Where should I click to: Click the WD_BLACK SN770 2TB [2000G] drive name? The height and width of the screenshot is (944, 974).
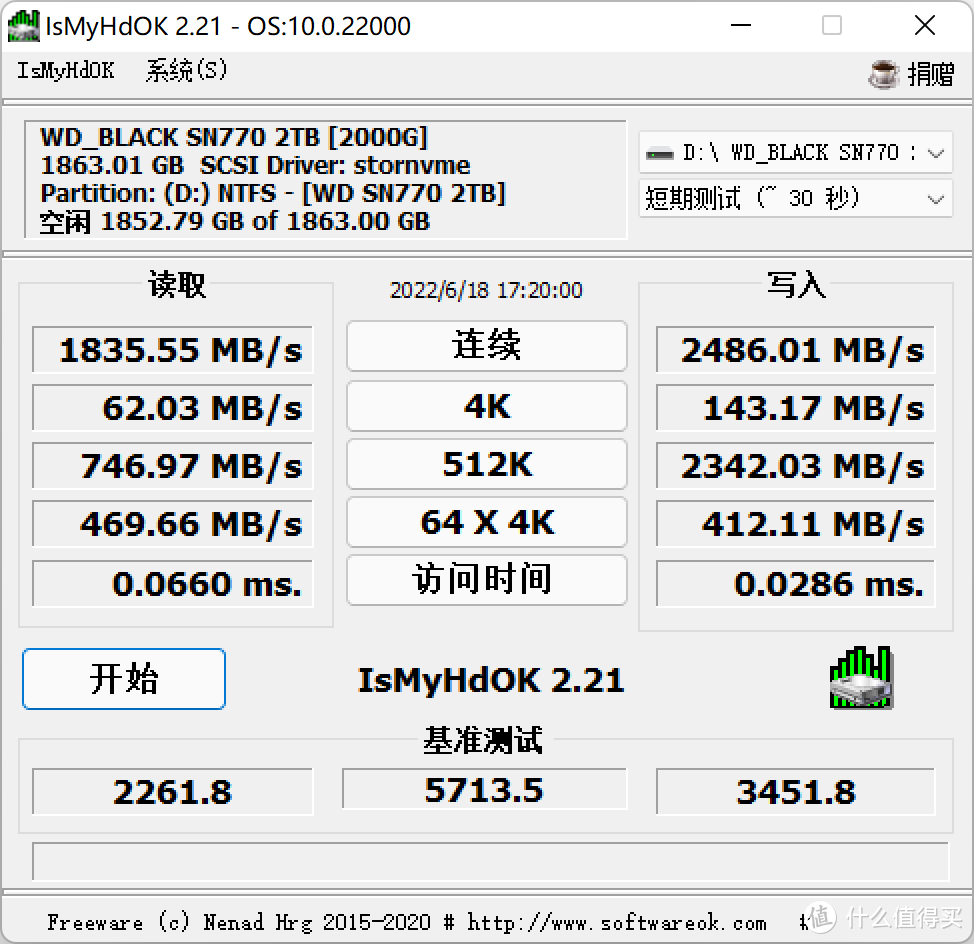point(234,137)
